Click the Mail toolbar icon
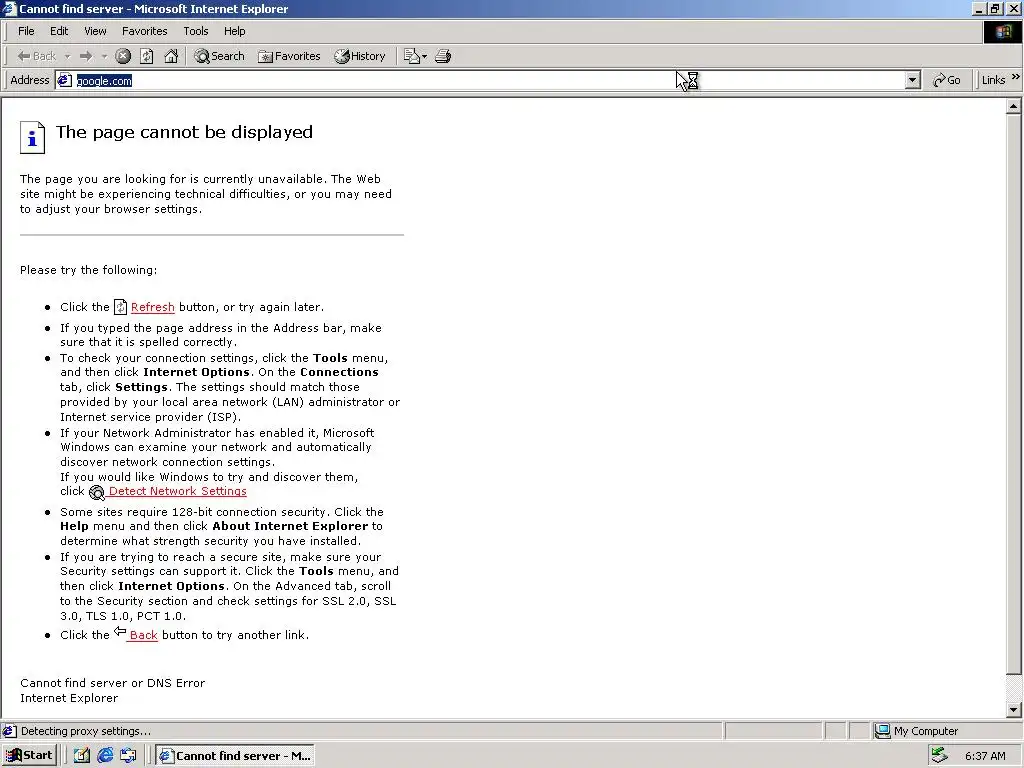 point(415,56)
